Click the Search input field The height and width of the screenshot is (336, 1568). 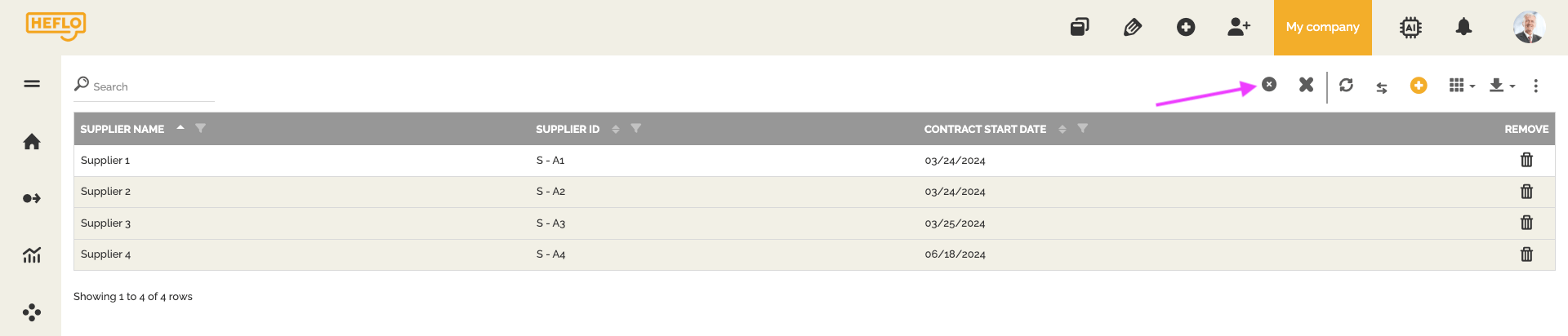pyautogui.click(x=151, y=86)
